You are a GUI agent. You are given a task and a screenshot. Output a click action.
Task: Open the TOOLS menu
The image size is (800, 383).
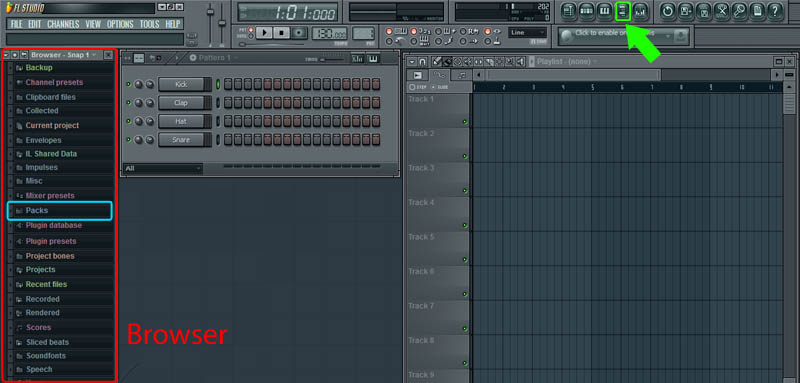click(x=149, y=24)
